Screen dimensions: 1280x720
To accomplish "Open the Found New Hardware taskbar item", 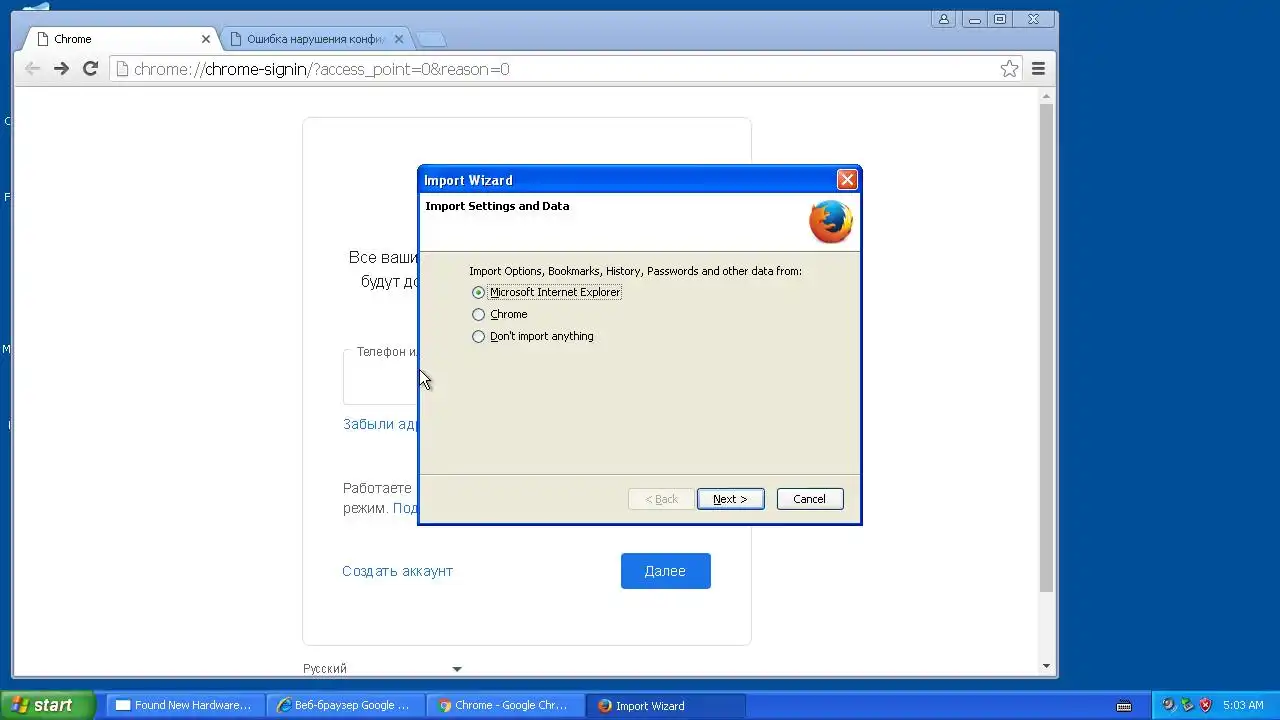I will point(186,705).
